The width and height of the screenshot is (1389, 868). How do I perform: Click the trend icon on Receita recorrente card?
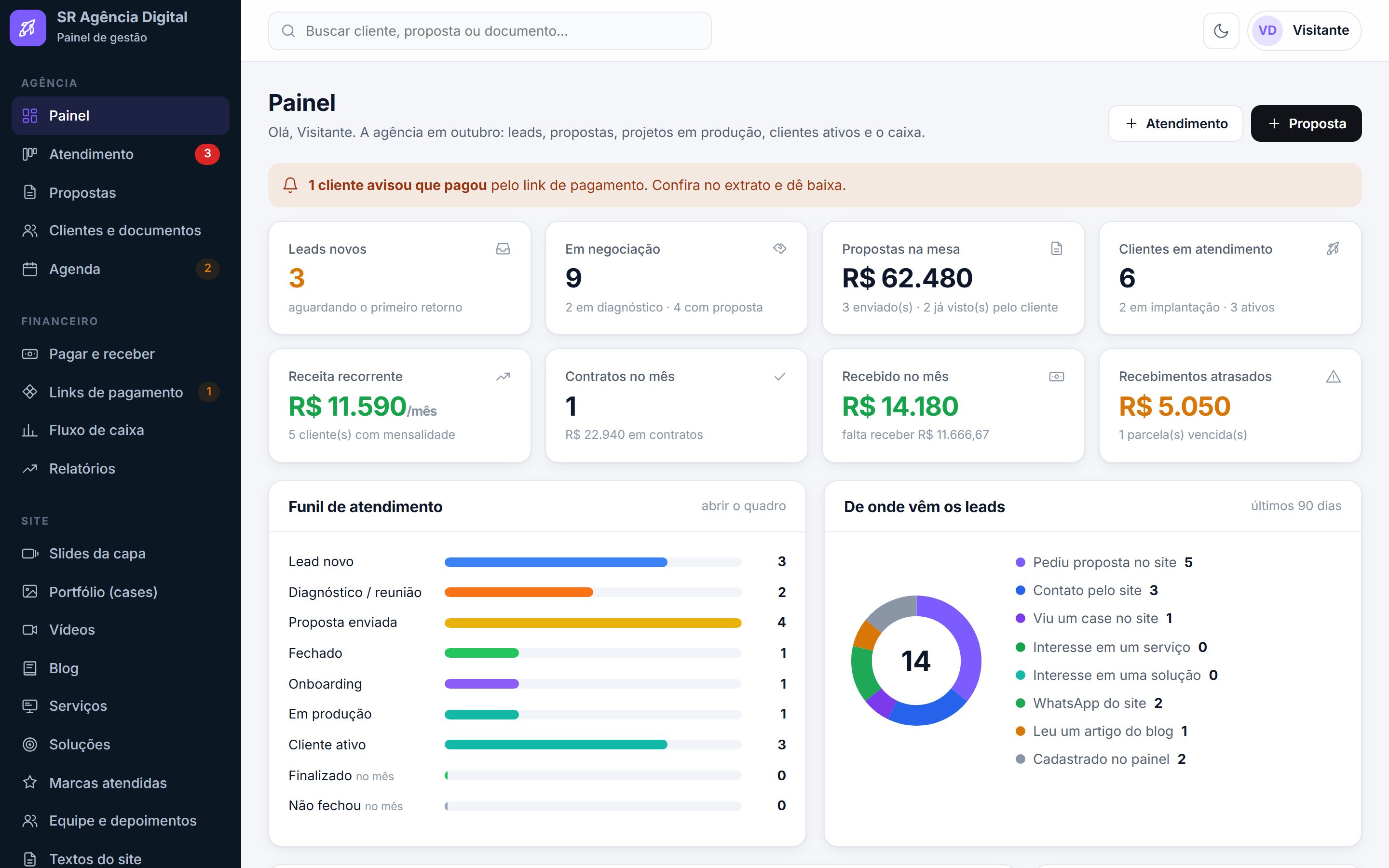click(x=503, y=377)
